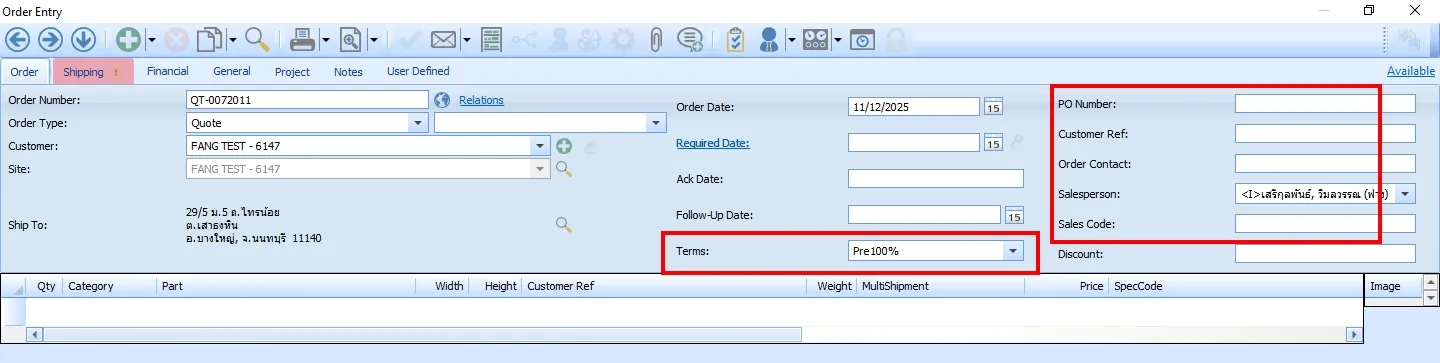Image resolution: width=1440 pixels, height=363 pixels.
Task: Expand the add-new dropdown arrow in toolbar
Action: click(x=152, y=41)
